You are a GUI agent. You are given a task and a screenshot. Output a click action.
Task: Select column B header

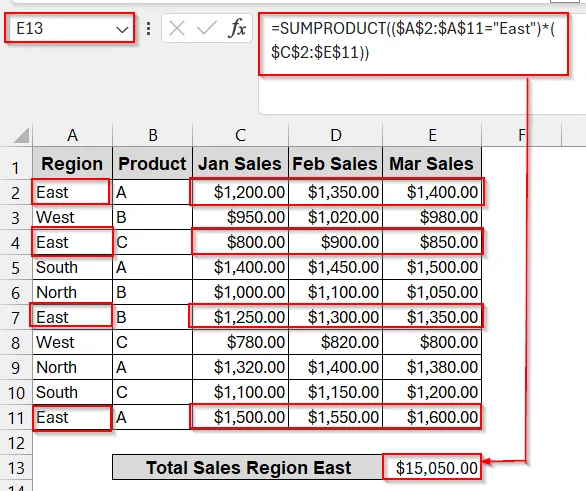(x=152, y=135)
